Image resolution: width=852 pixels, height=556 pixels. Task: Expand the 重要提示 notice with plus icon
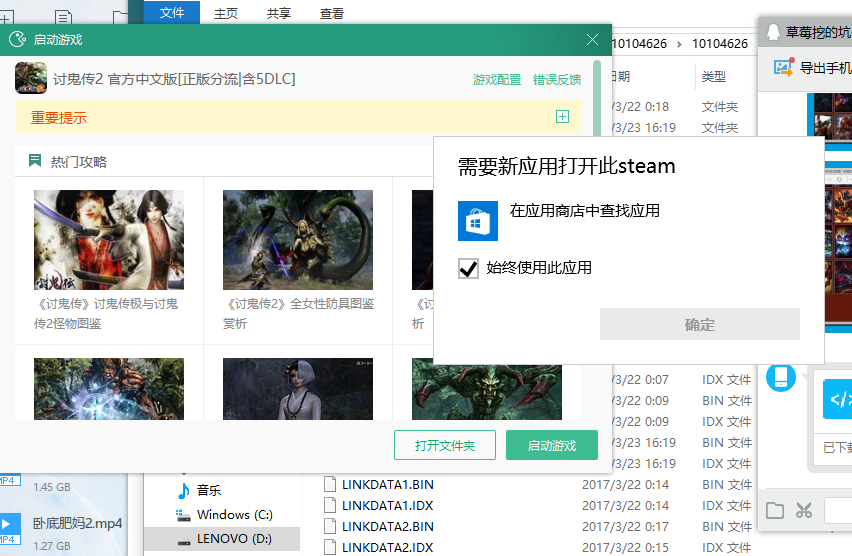coord(562,116)
